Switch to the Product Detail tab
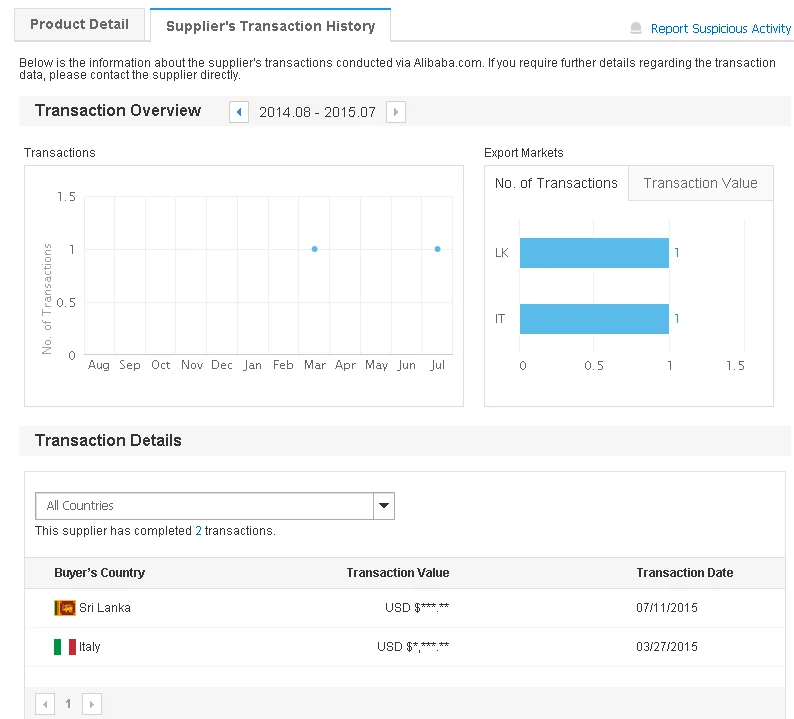 80,25
